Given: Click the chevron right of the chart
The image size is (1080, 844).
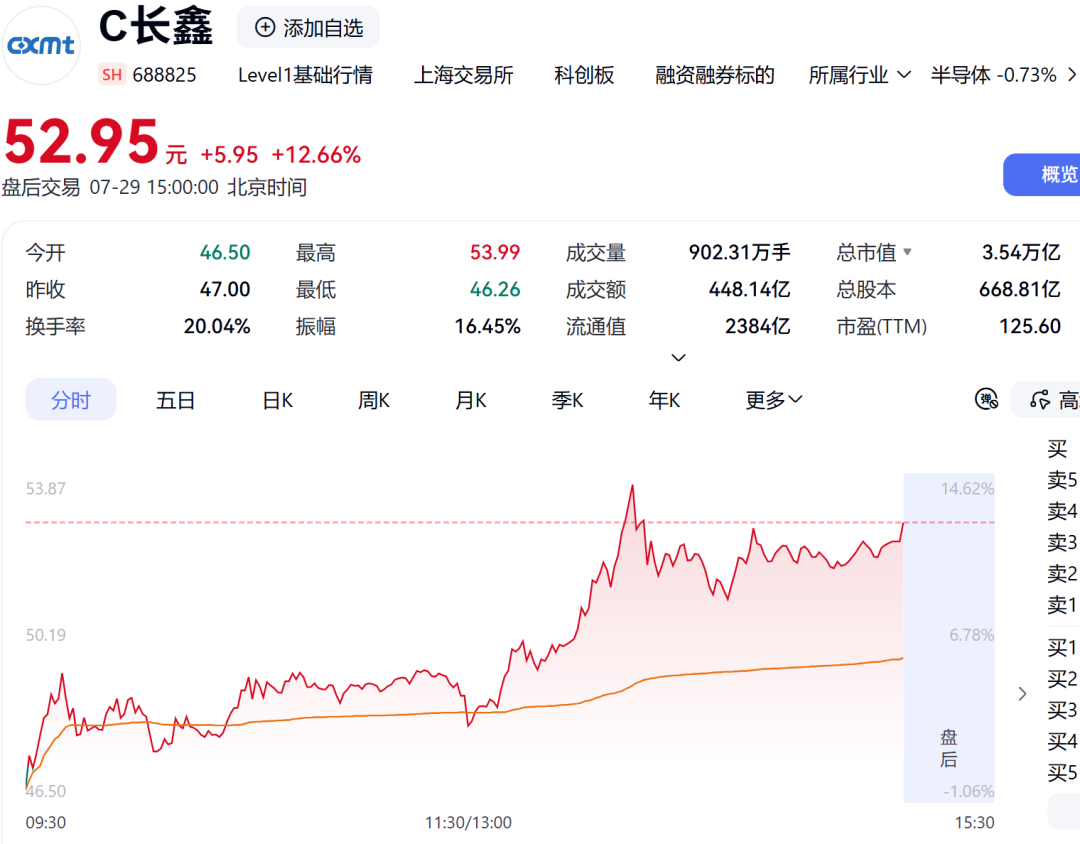Looking at the screenshot, I should click(1022, 694).
